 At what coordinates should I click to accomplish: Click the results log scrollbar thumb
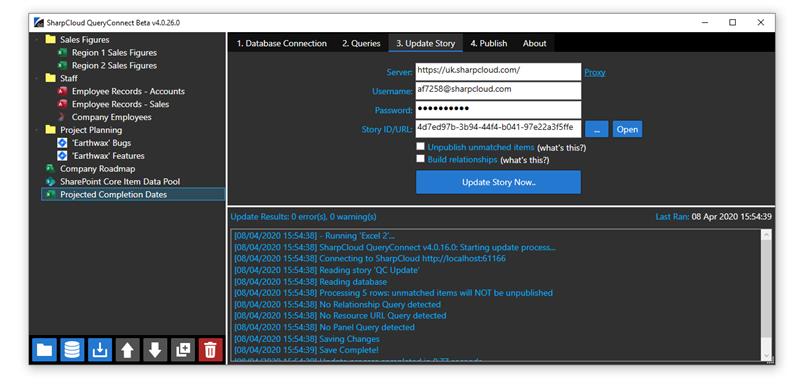click(x=766, y=289)
